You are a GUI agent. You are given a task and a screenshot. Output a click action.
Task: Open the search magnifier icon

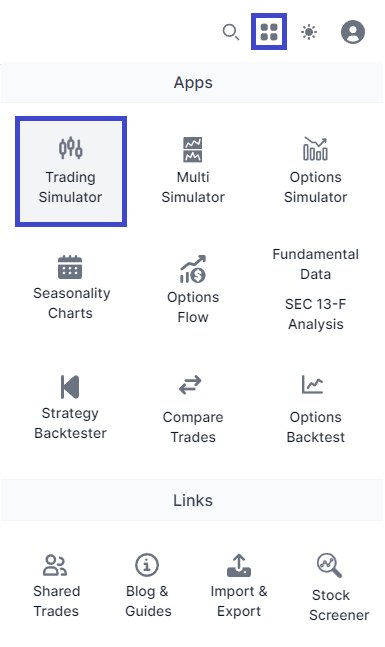click(231, 32)
